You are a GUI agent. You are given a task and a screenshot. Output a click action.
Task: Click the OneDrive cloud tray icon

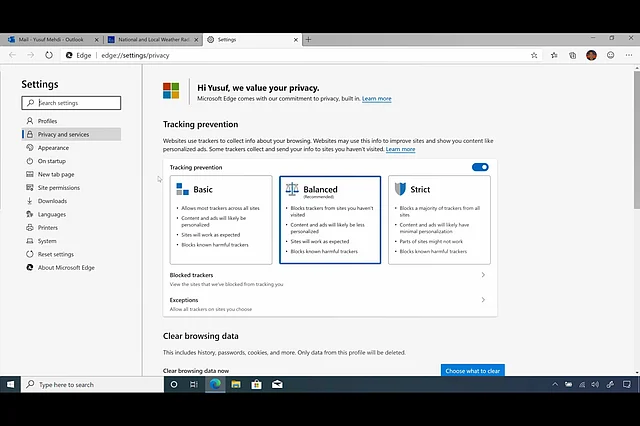tap(568, 384)
